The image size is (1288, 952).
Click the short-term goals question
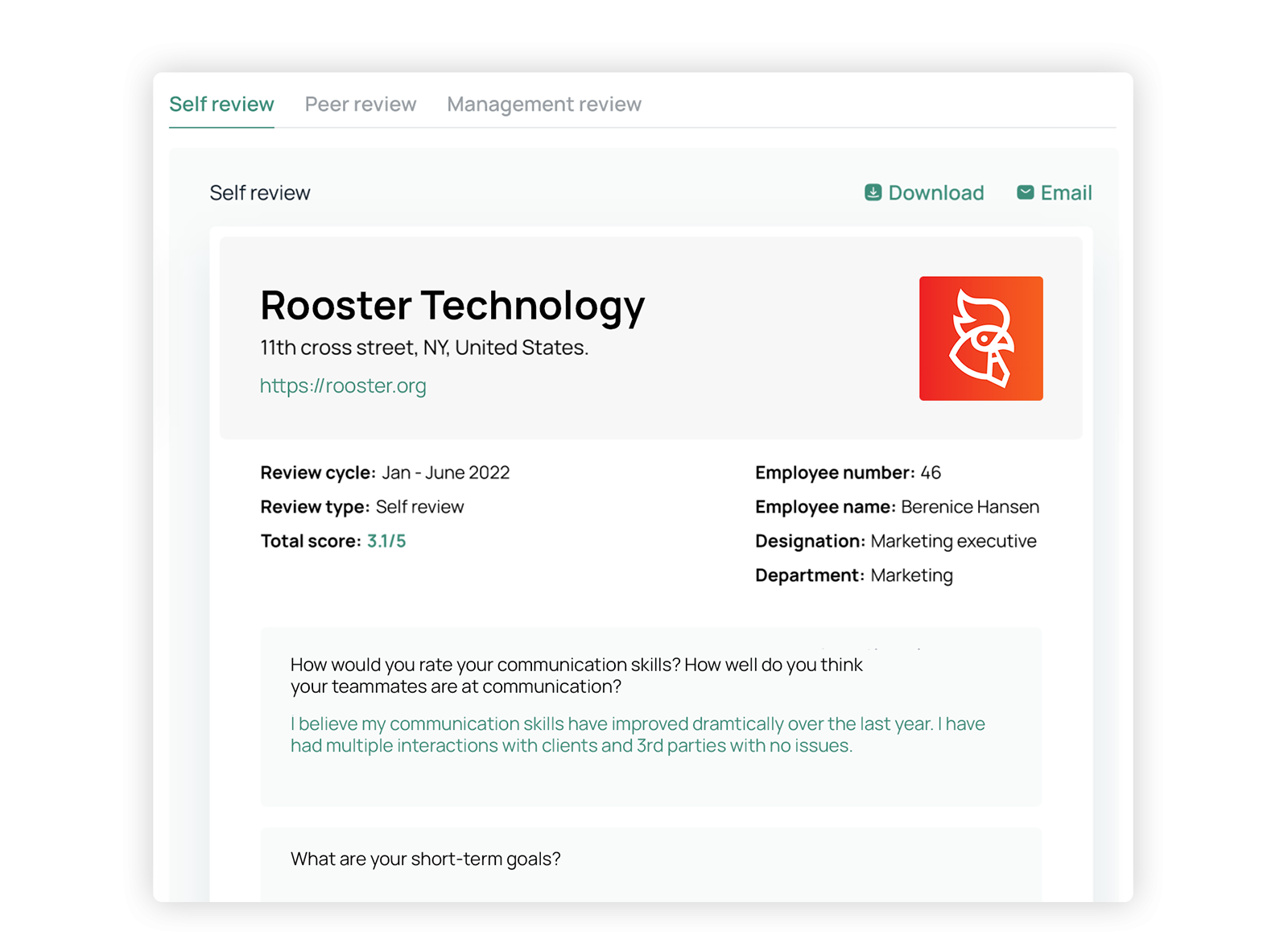coord(425,859)
